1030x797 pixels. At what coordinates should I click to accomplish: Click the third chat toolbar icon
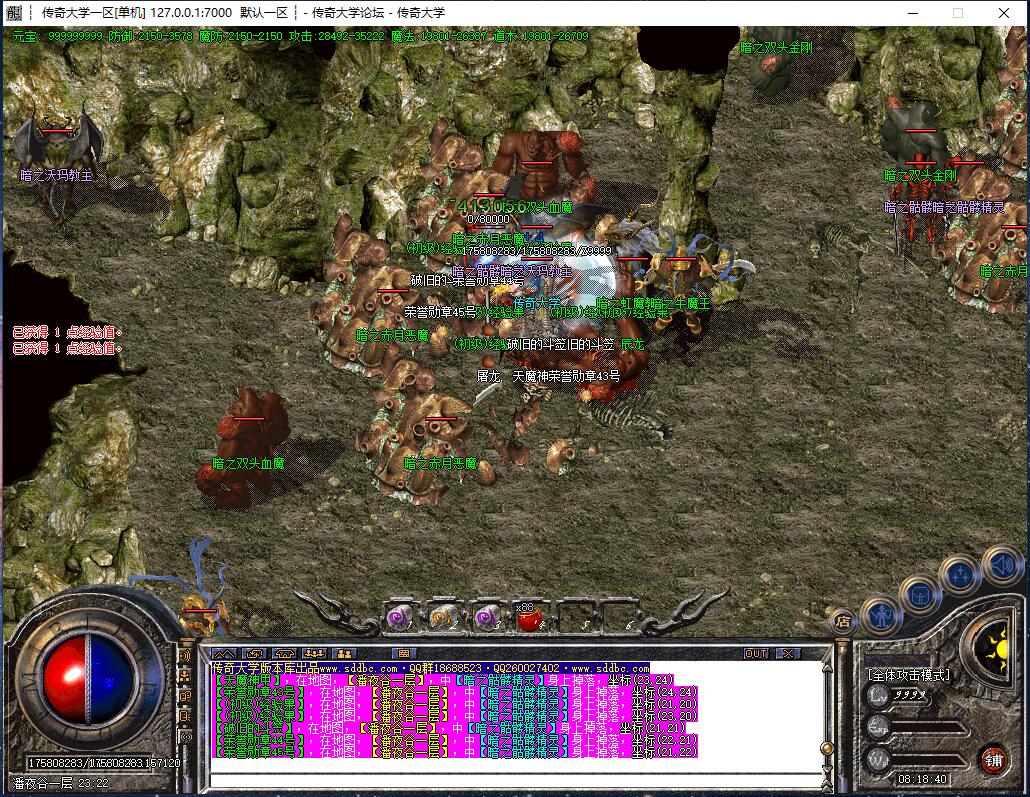[284, 654]
